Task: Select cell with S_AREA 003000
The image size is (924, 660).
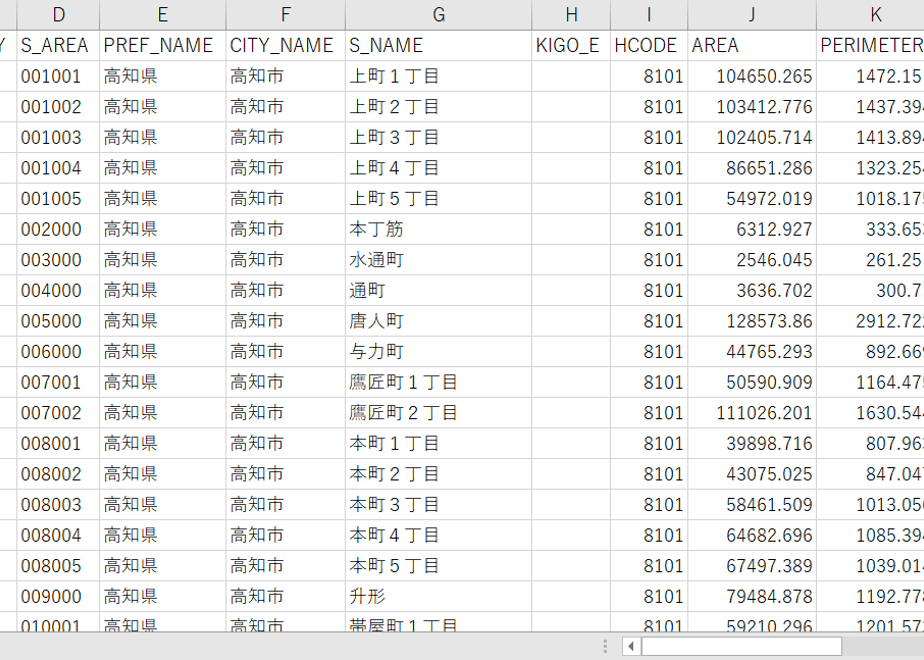Action: coord(58,260)
